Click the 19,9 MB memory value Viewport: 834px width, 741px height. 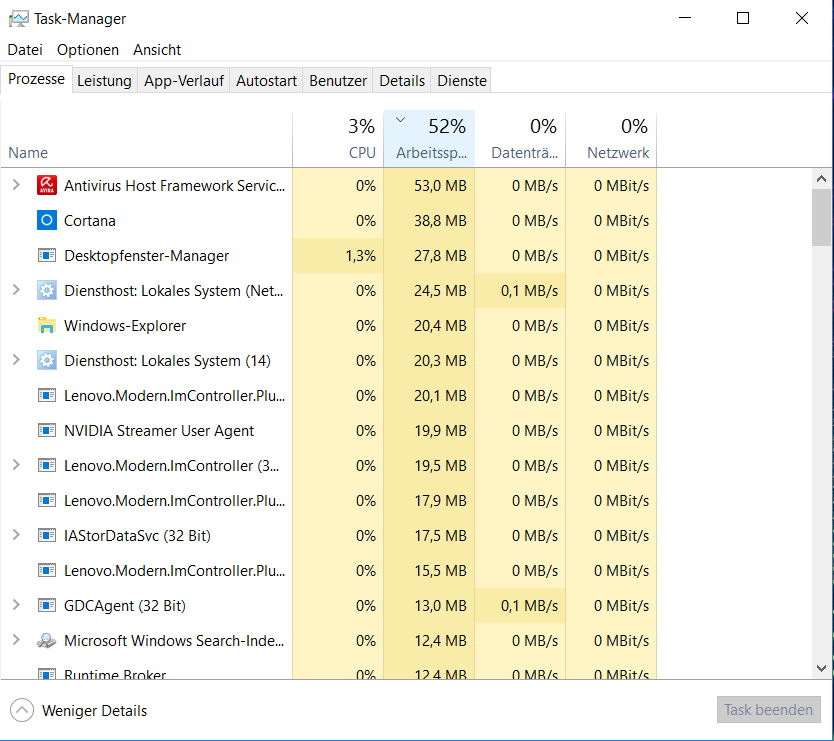click(440, 431)
